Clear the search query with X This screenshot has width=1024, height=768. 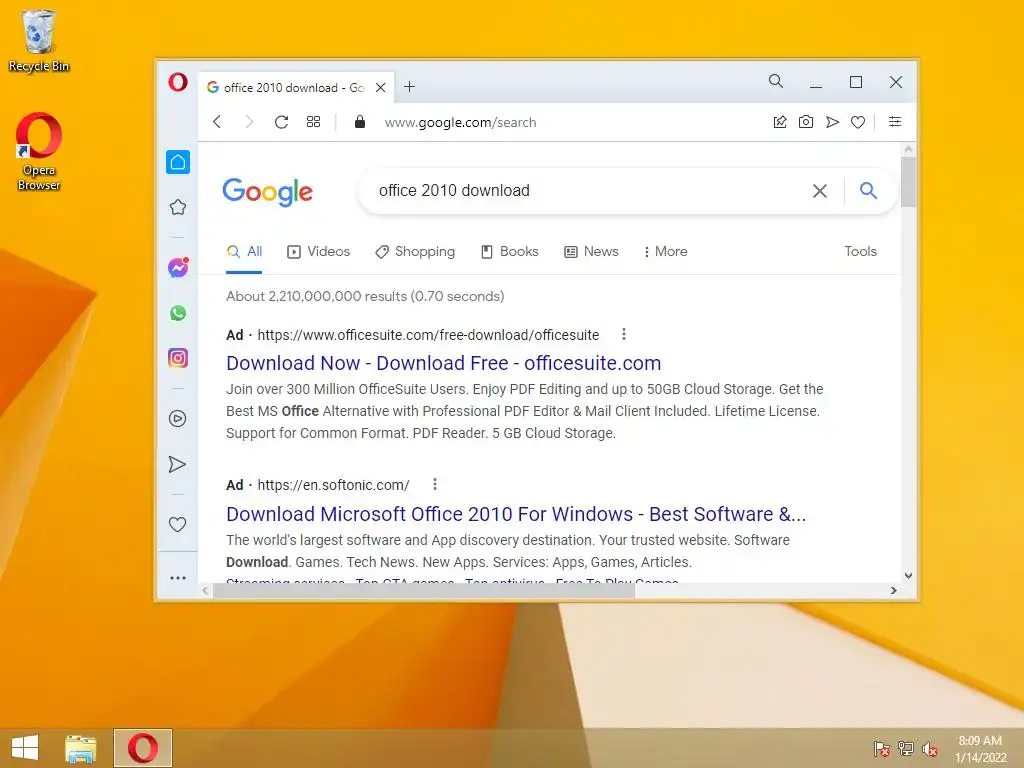tap(820, 191)
